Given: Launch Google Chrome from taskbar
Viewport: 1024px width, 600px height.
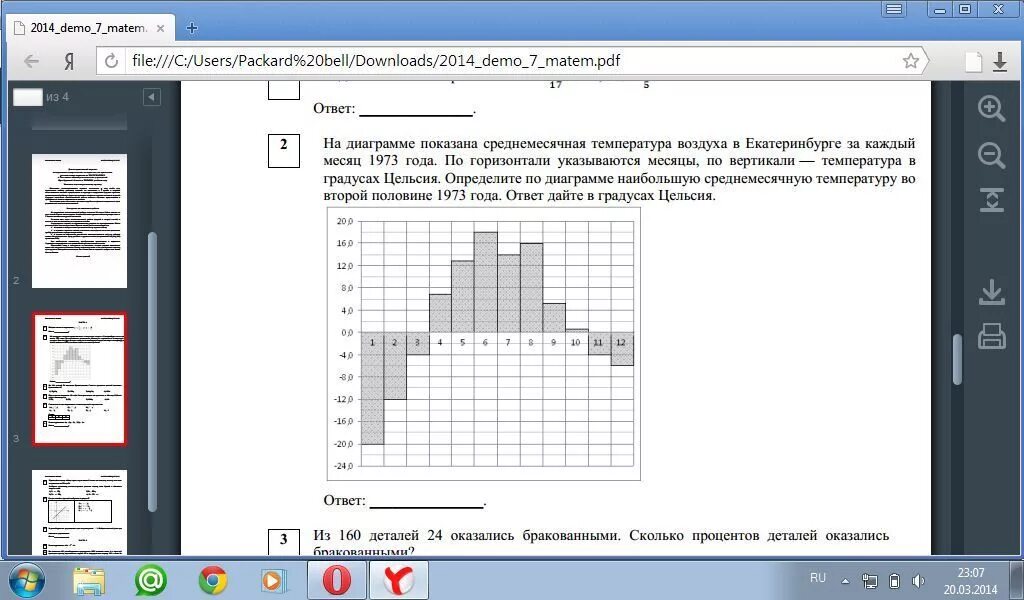Looking at the screenshot, I should click(213, 580).
